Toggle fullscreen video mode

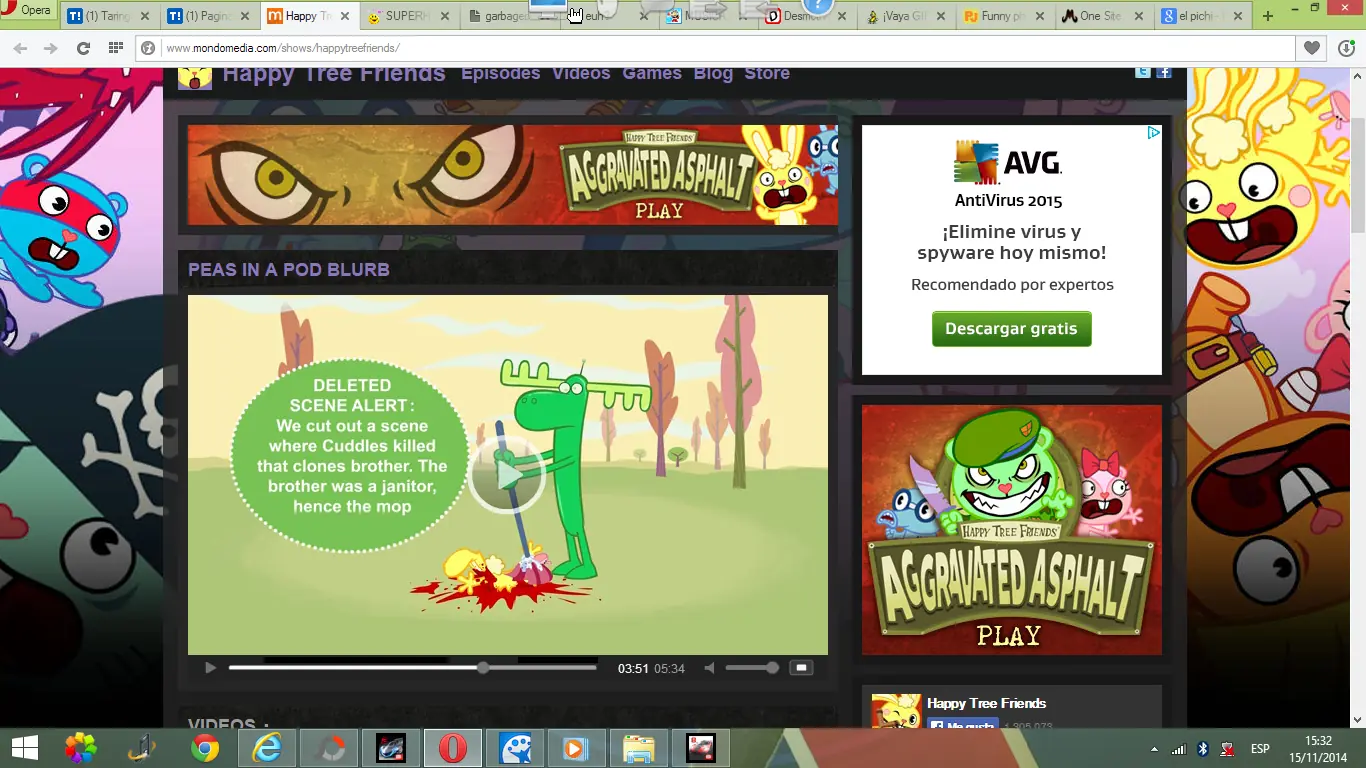pos(801,668)
